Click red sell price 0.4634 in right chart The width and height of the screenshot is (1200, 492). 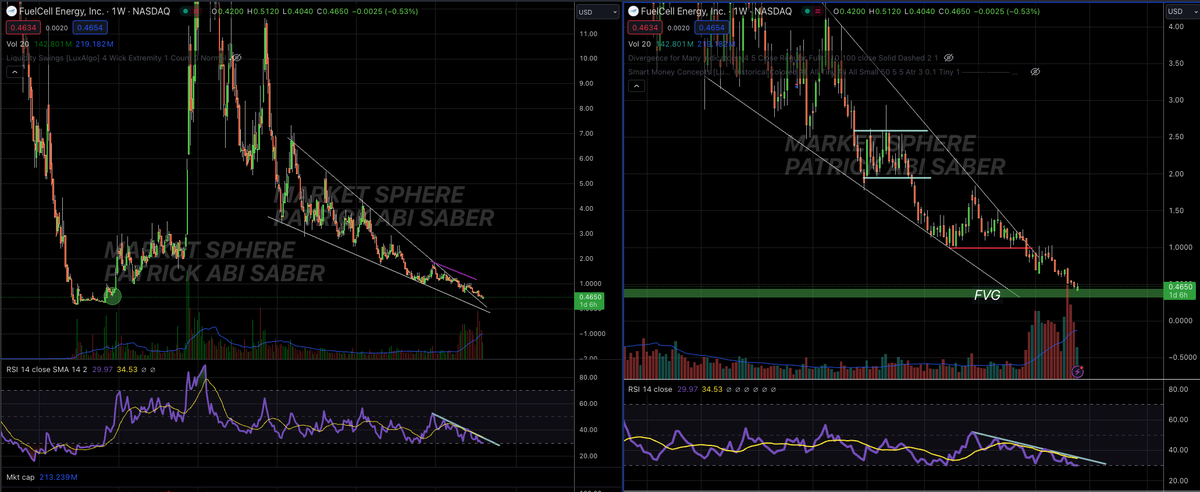[x=644, y=28]
